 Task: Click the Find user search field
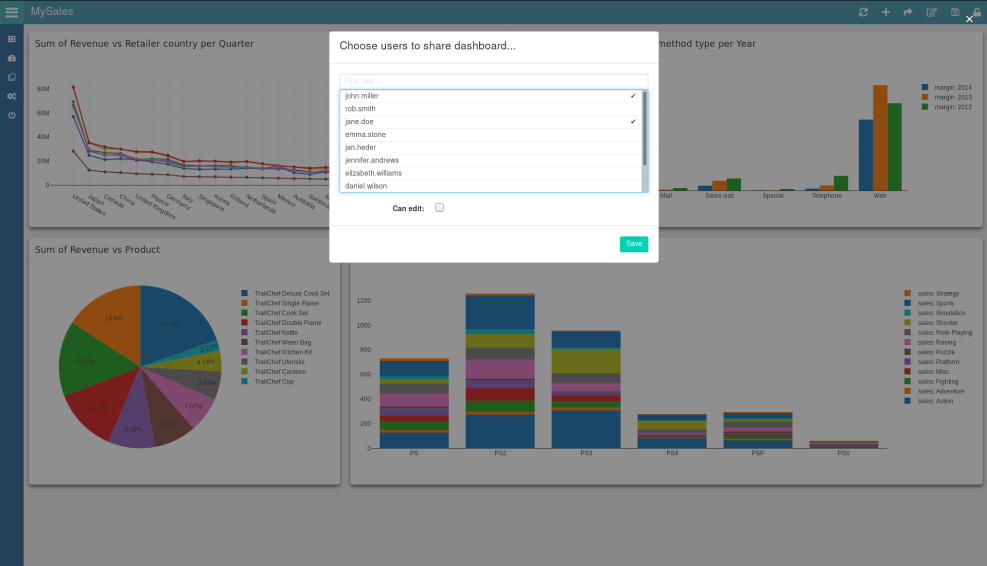pyautogui.click(x=493, y=81)
